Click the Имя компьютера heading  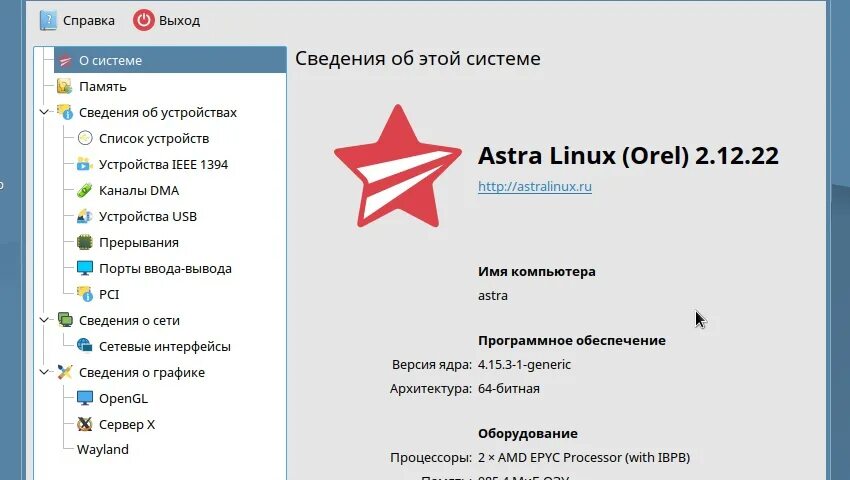click(x=537, y=271)
